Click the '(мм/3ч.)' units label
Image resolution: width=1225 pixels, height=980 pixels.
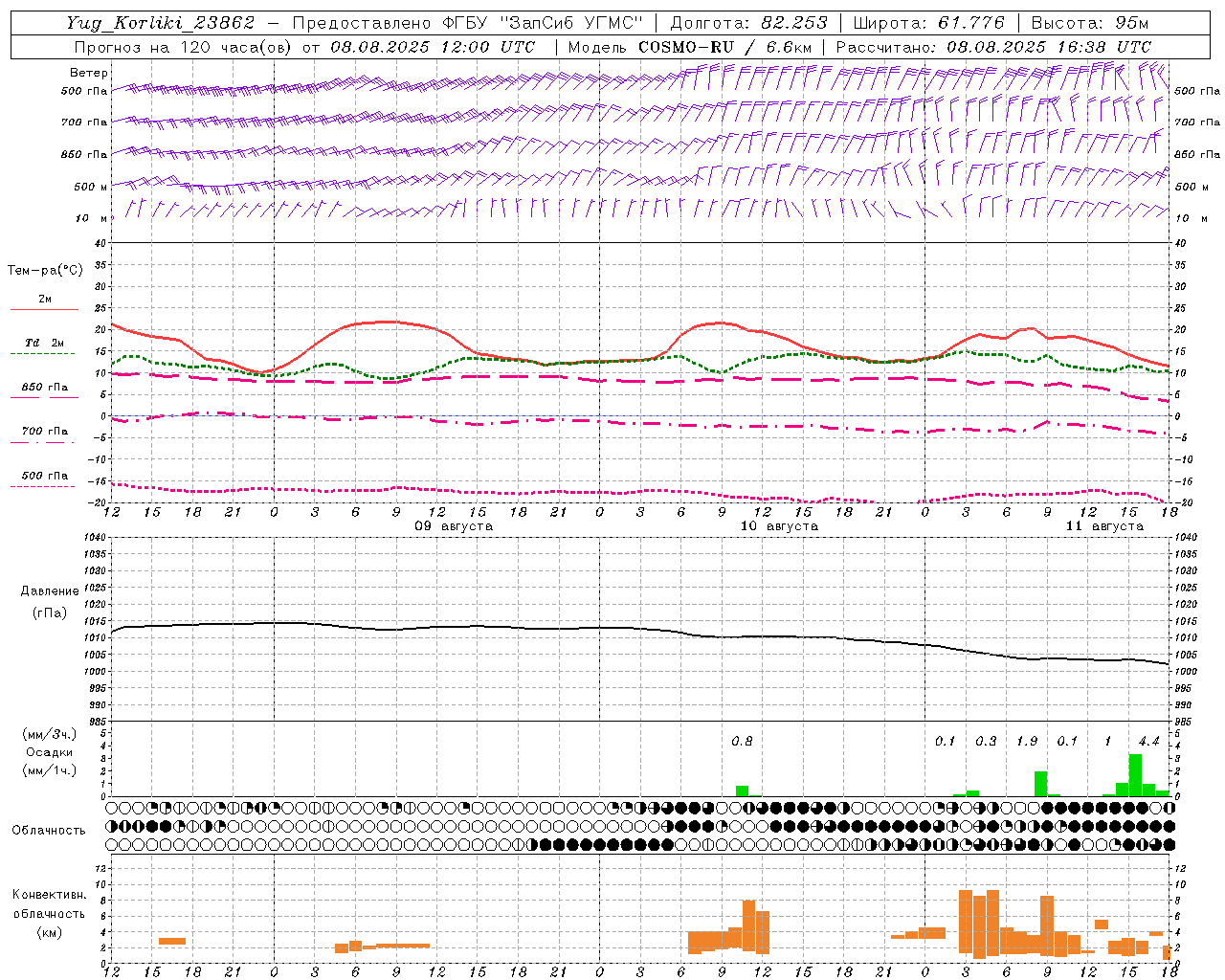point(50,735)
